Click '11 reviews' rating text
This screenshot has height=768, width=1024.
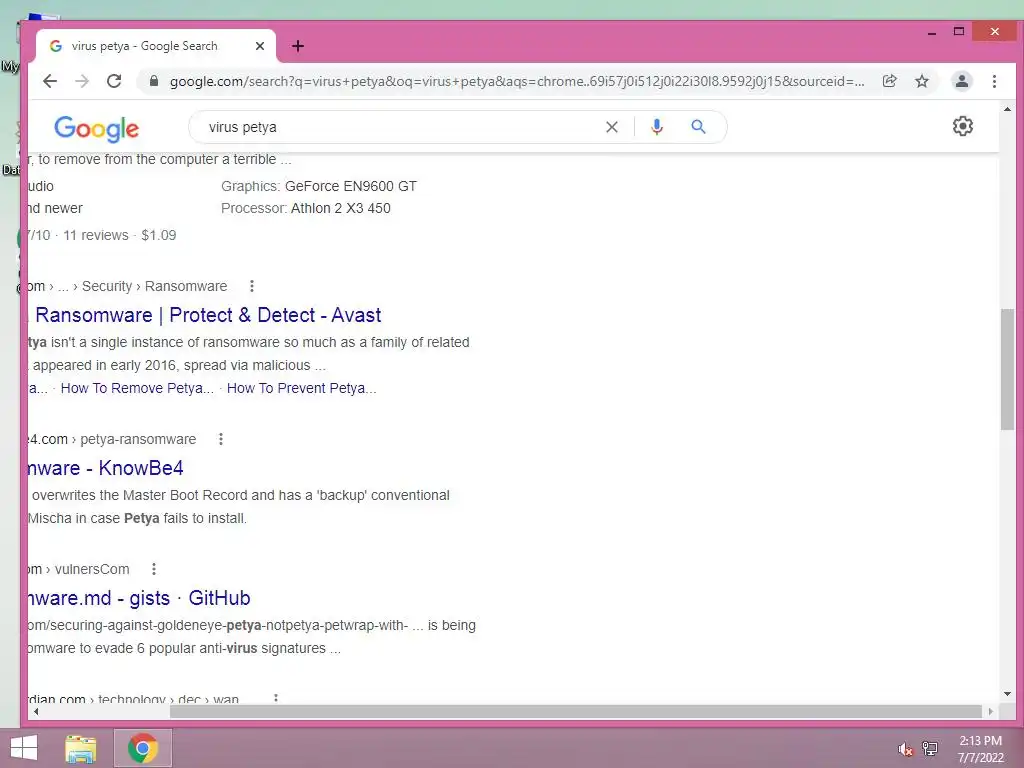[96, 235]
